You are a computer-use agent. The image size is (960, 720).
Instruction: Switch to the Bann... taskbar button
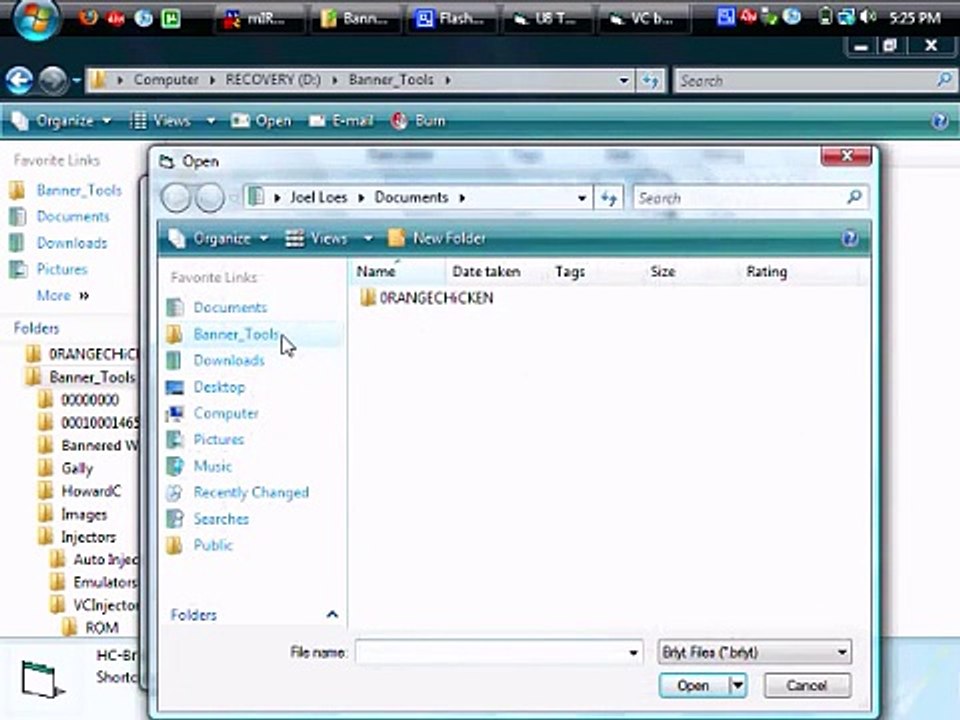click(356, 19)
